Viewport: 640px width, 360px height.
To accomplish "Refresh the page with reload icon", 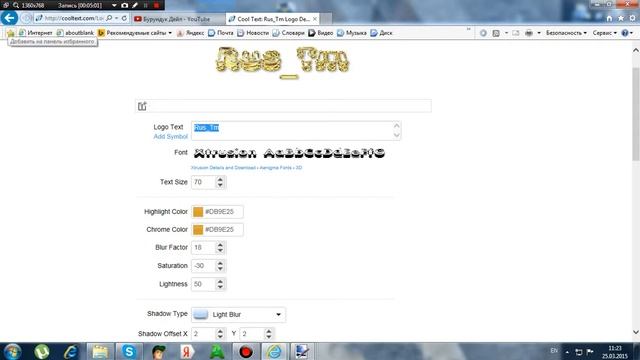I will pyautogui.click(x=124, y=18).
